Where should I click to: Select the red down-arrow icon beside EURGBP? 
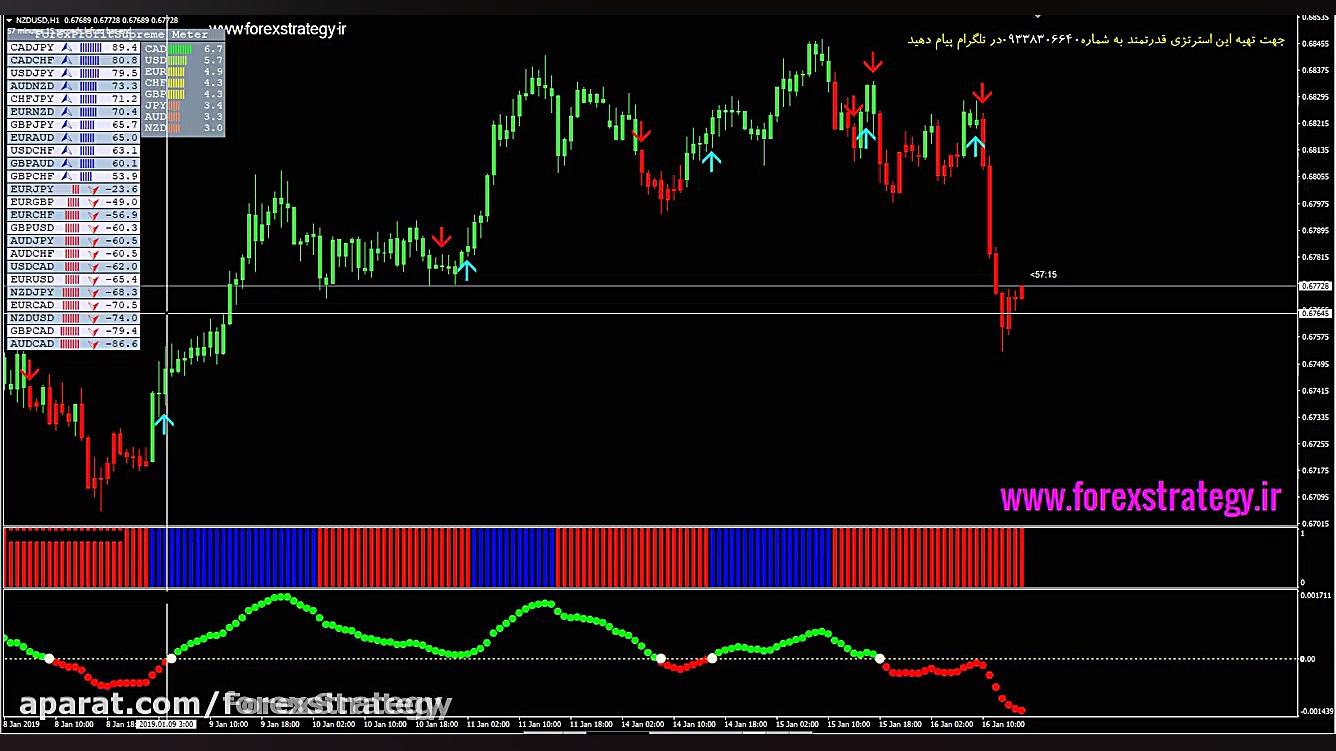[x=95, y=202]
